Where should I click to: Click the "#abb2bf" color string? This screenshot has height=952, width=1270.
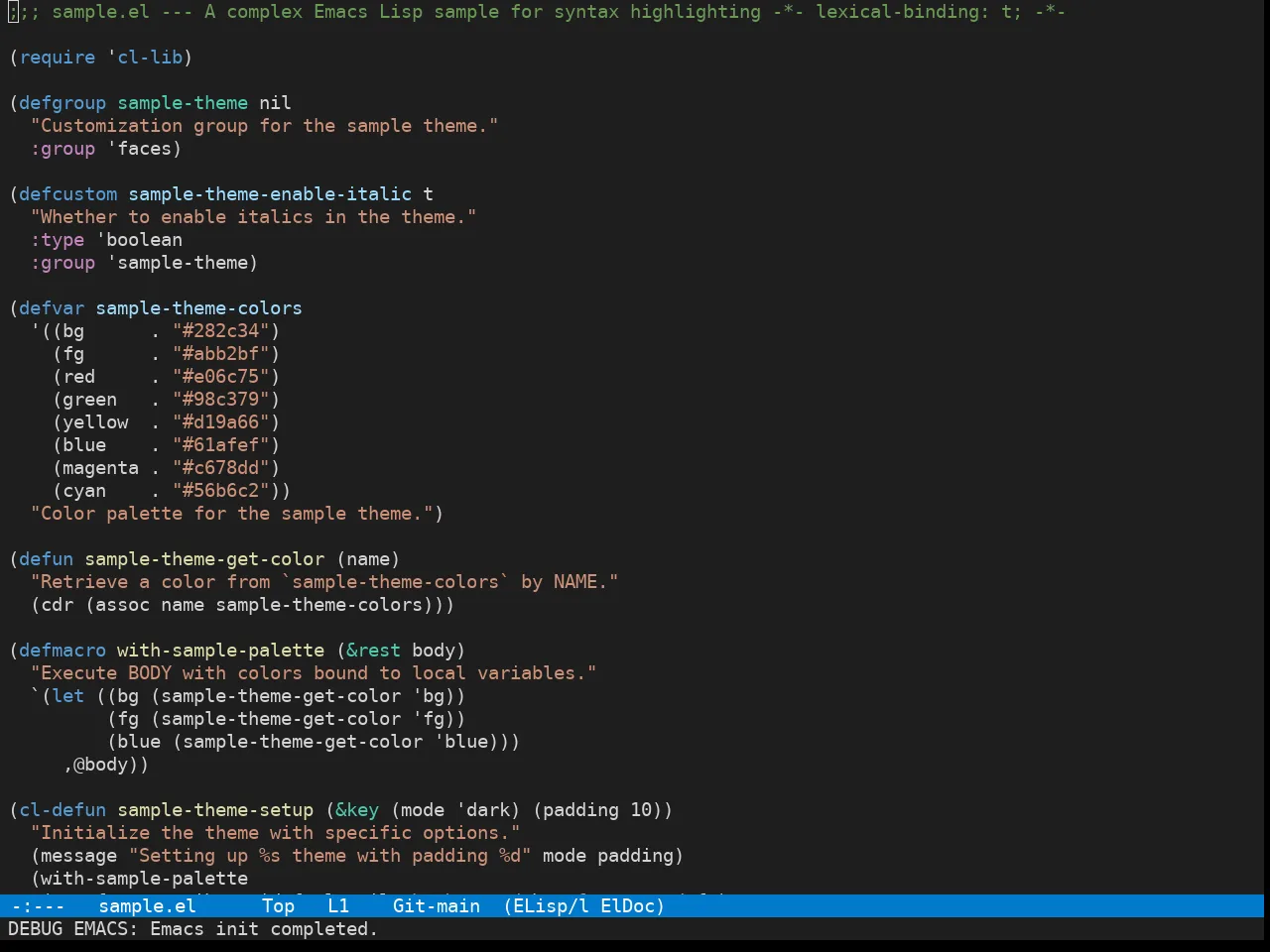pos(221,354)
